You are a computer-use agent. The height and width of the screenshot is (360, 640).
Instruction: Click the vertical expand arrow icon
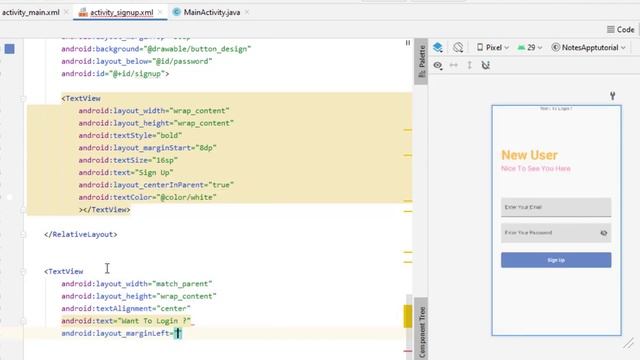point(469,65)
